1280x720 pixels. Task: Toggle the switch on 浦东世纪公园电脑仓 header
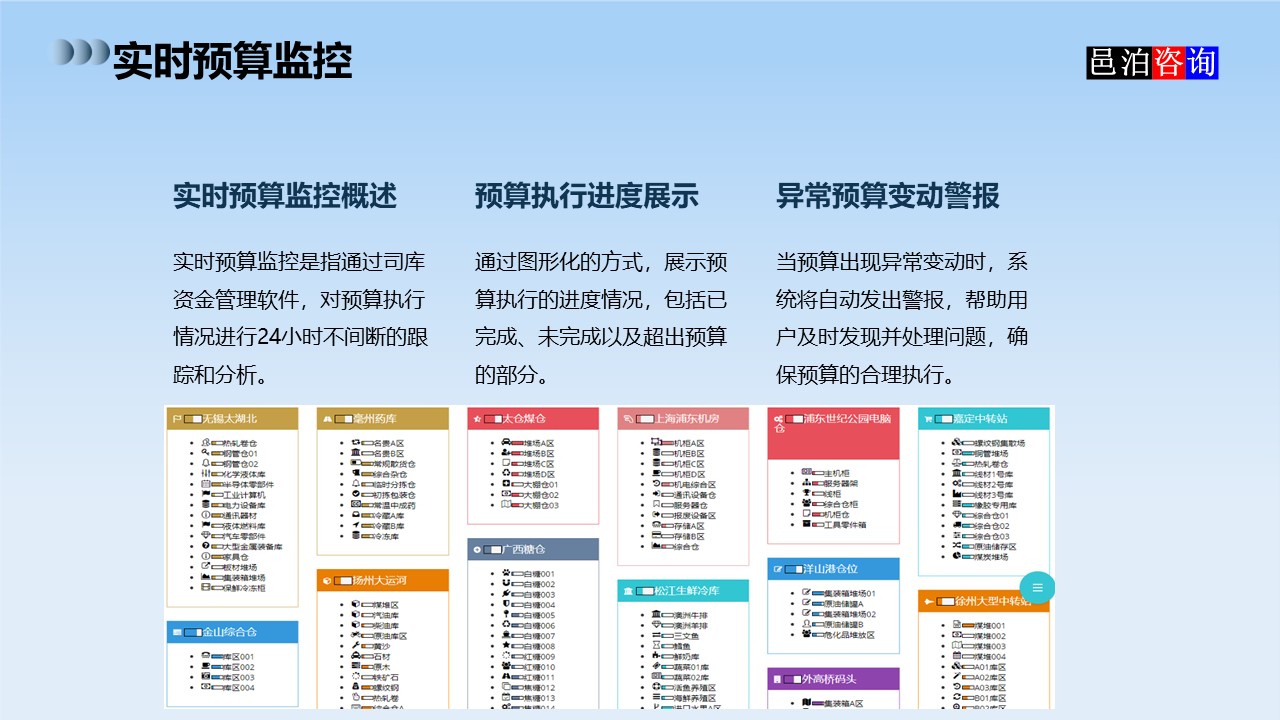pos(792,418)
